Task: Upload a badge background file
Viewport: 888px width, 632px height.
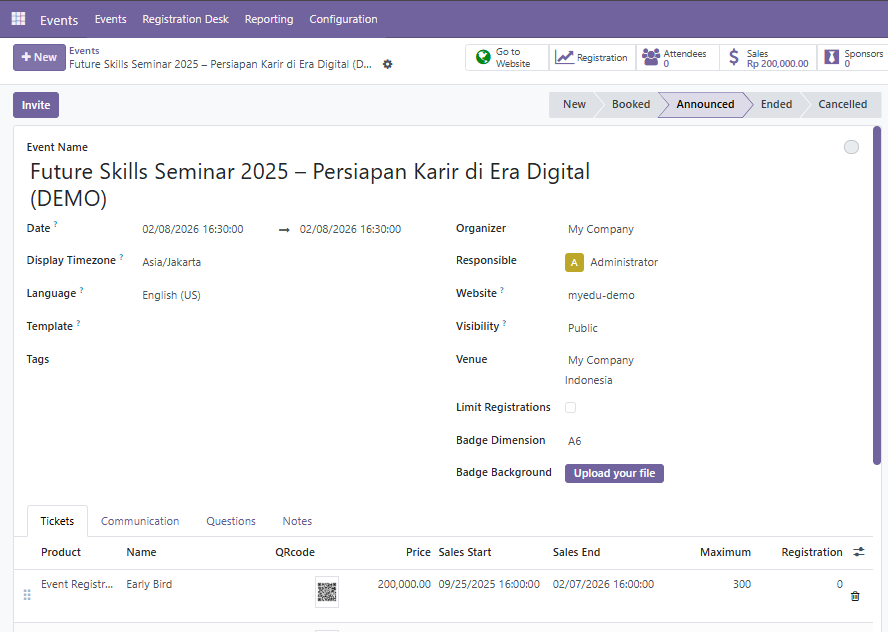Action: [614, 473]
